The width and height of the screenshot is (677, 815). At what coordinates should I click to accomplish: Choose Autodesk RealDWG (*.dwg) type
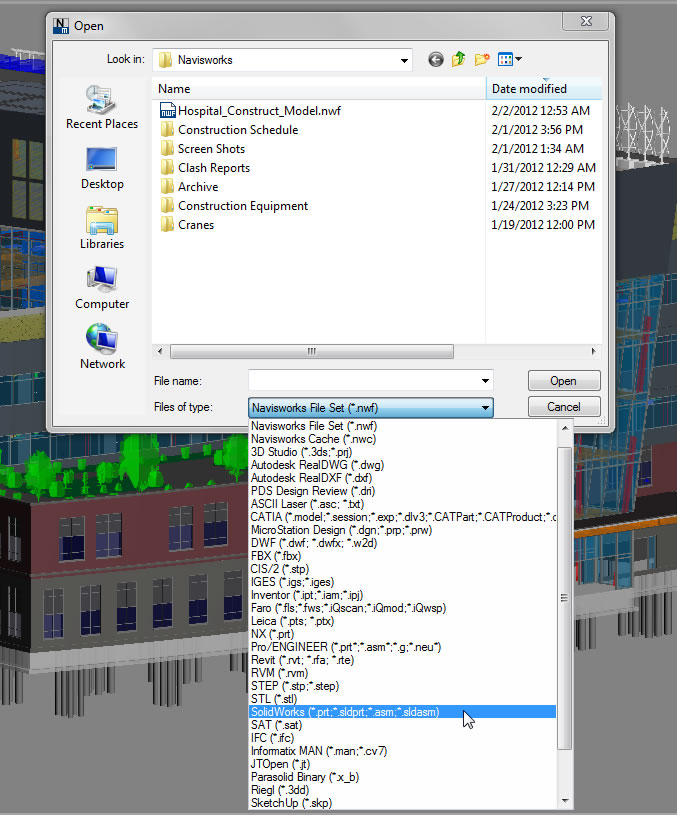click(402, 465)
